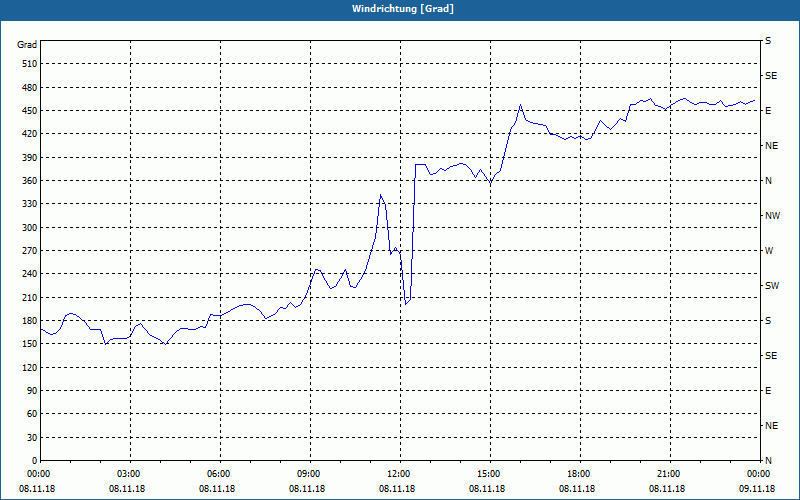Click the SW compass label
This screenshot has height=500, width=800.
click(772, 286)
